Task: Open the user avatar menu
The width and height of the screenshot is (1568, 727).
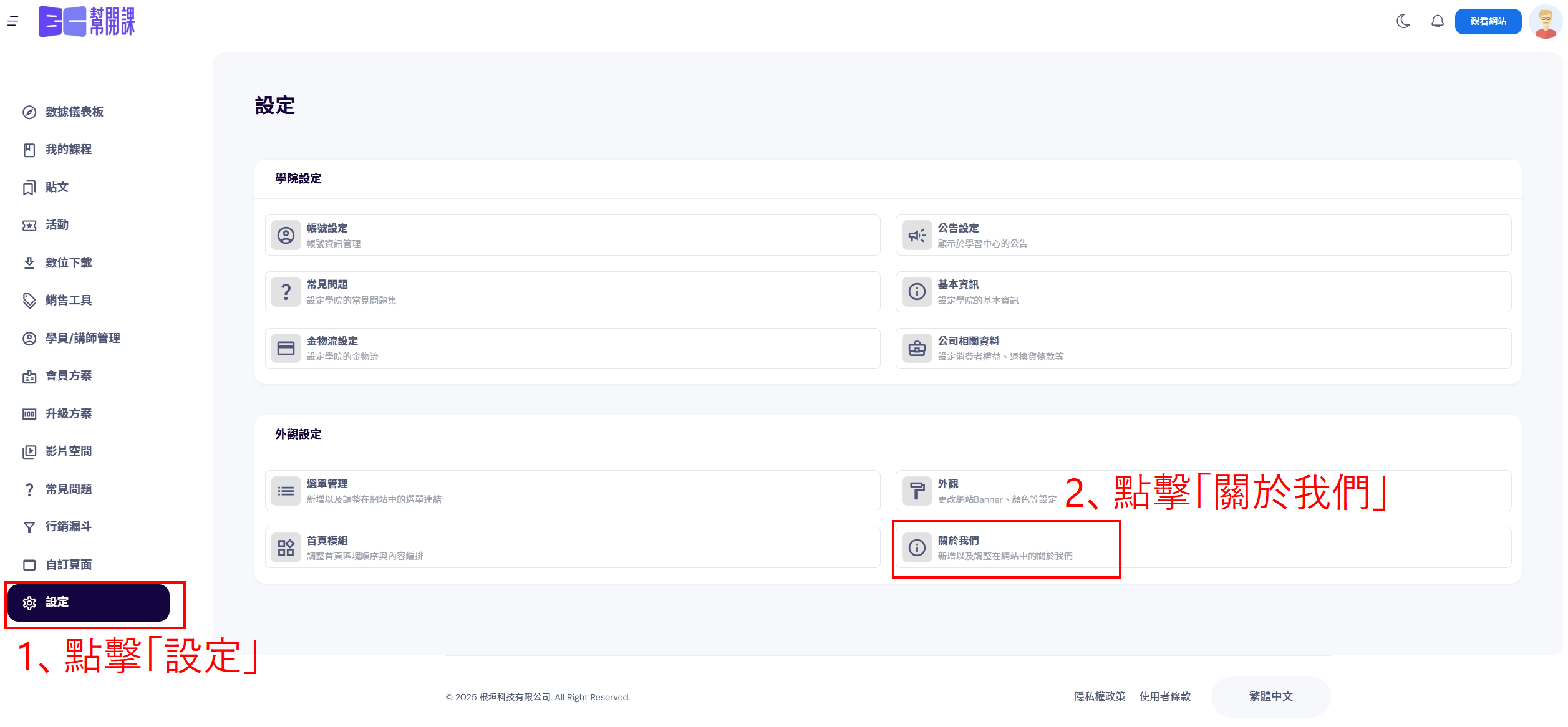Action: click(x=1545, y=21)
